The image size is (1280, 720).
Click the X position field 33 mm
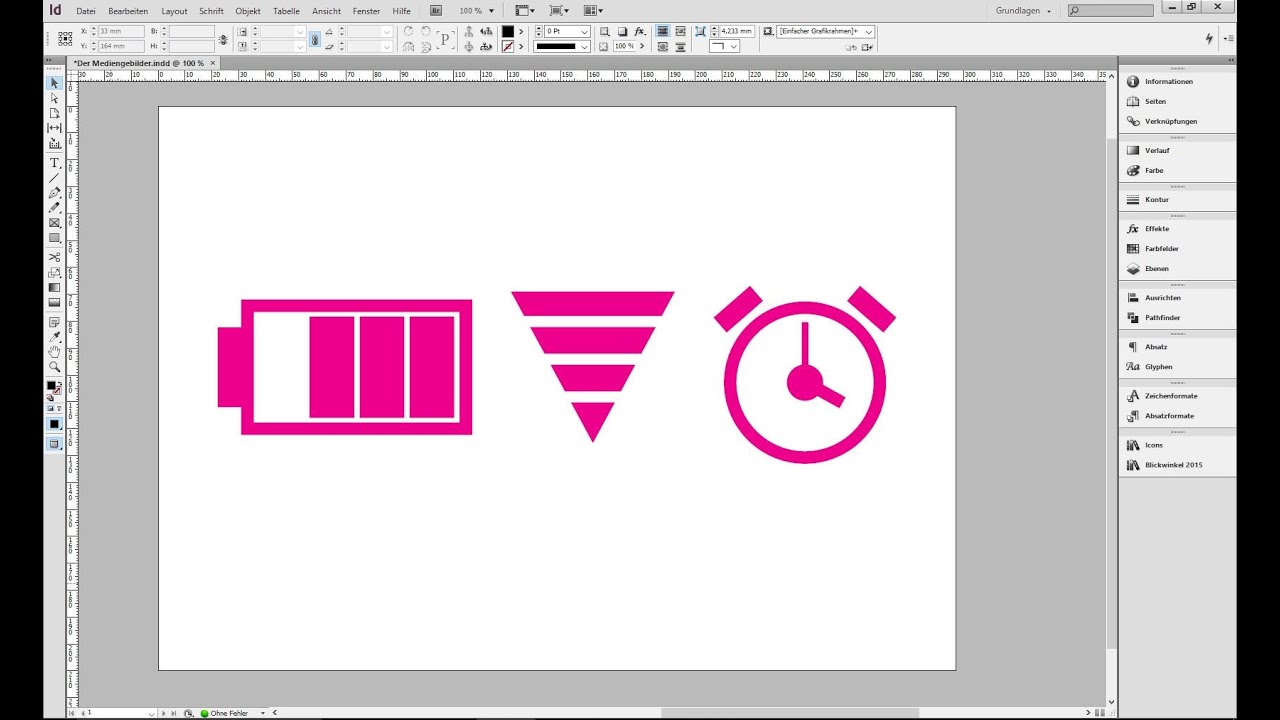coord(122,32)
